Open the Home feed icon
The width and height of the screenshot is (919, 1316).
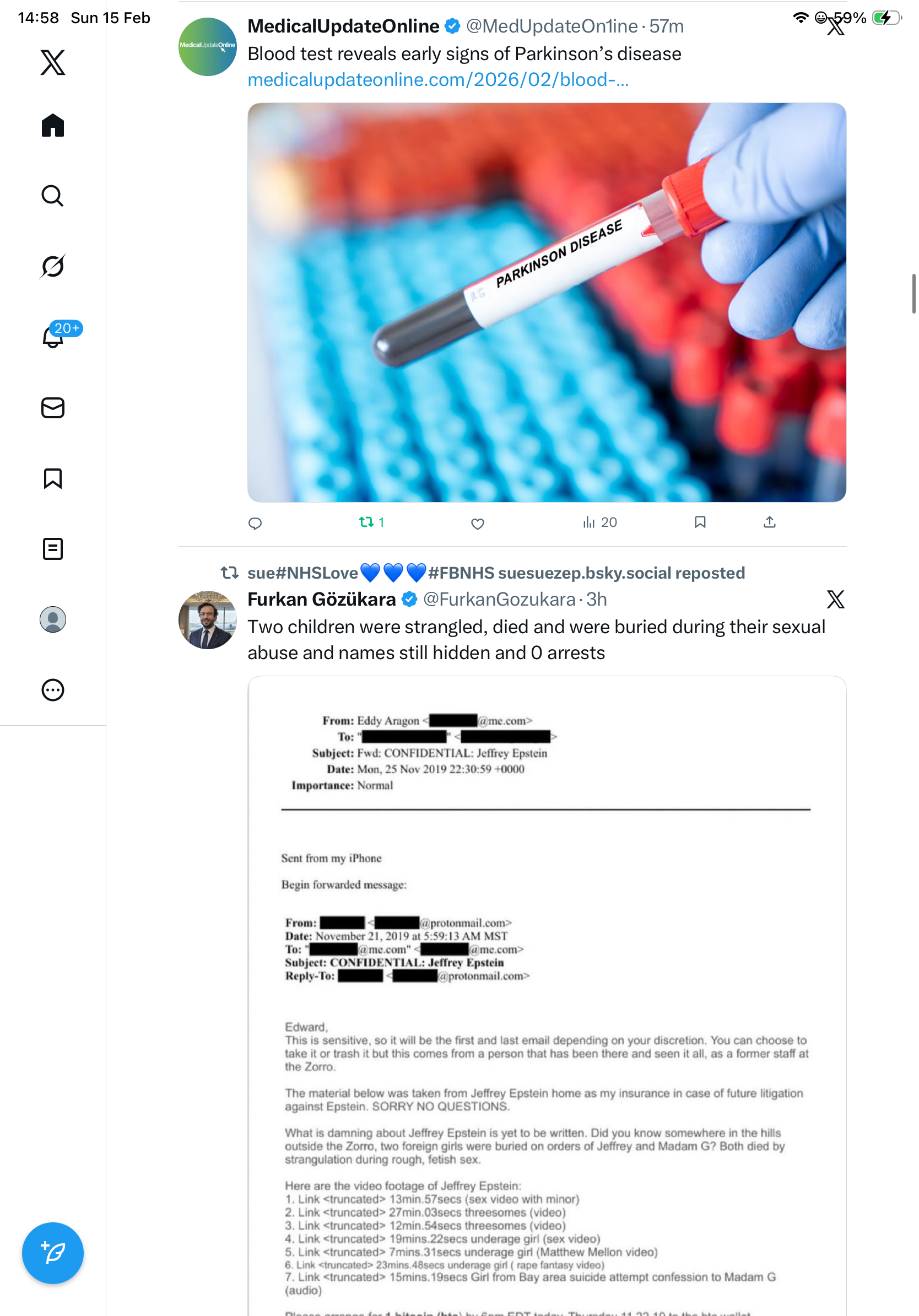click(53, 125)
